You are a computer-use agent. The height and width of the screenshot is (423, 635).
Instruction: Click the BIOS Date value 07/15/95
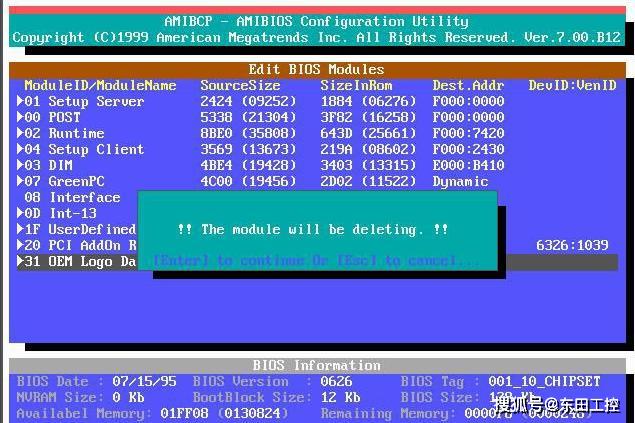[x=145, y=381]
